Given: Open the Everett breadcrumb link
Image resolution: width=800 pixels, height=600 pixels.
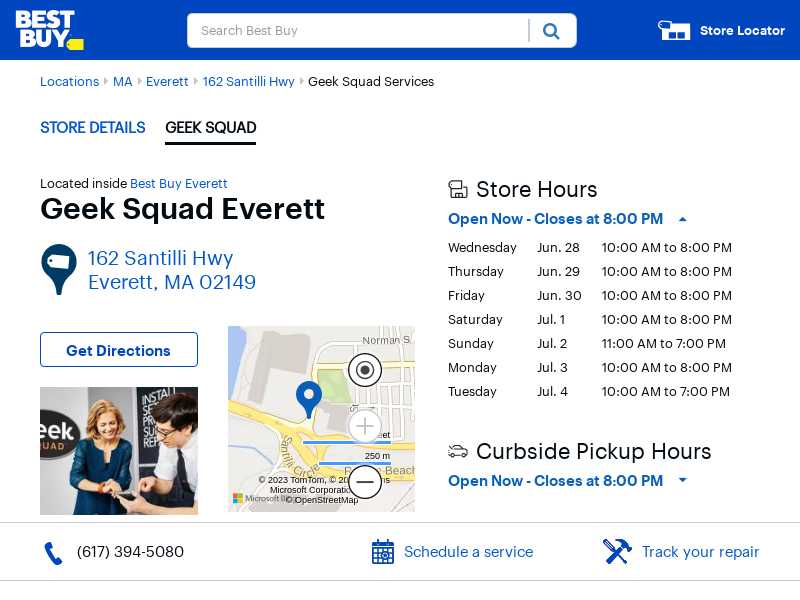Looking at the screenshot, I should pos(167,82).
